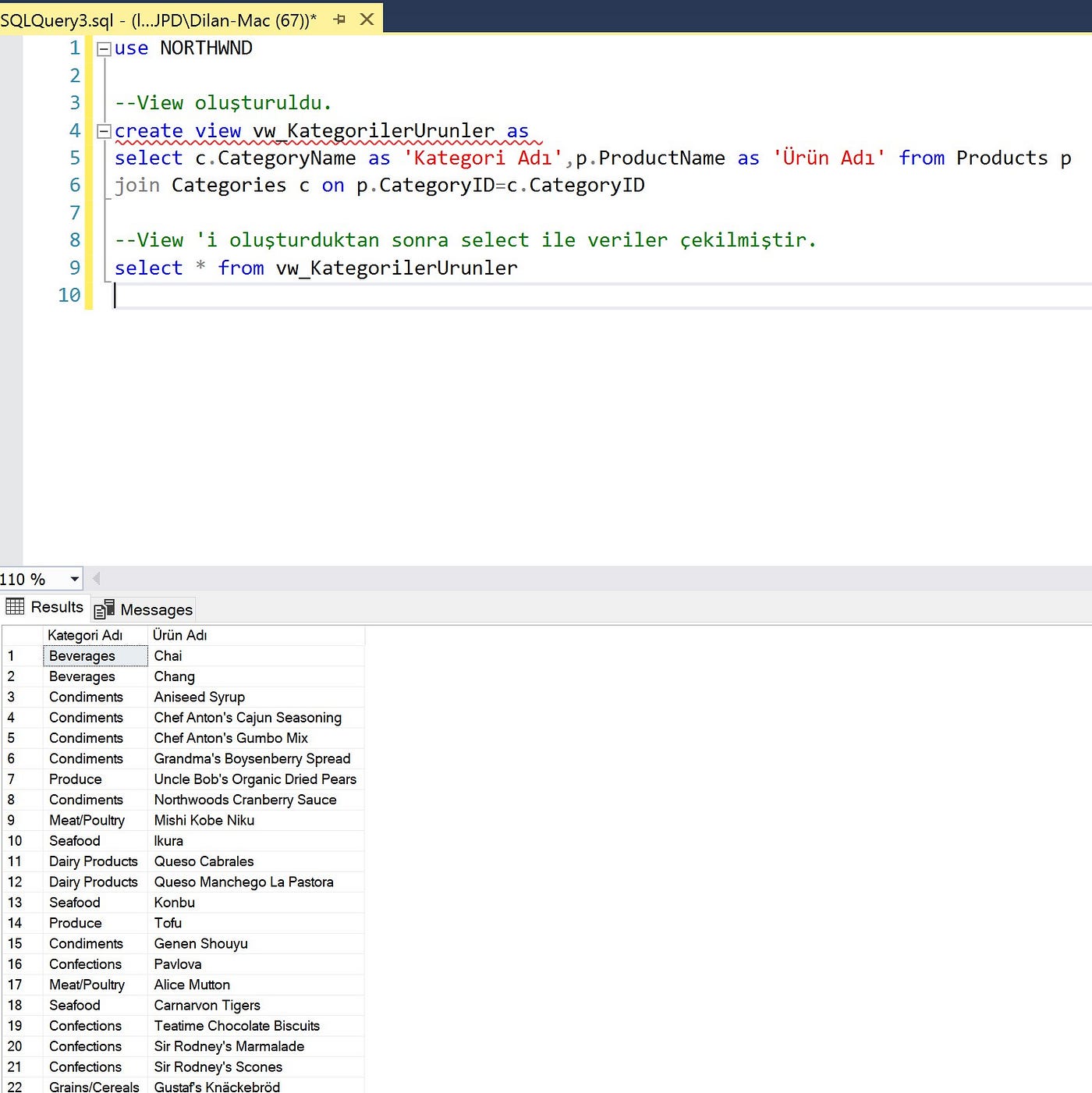Click the Messages tab icon
Screen dimensions: 1092x1093
[105, 609]
